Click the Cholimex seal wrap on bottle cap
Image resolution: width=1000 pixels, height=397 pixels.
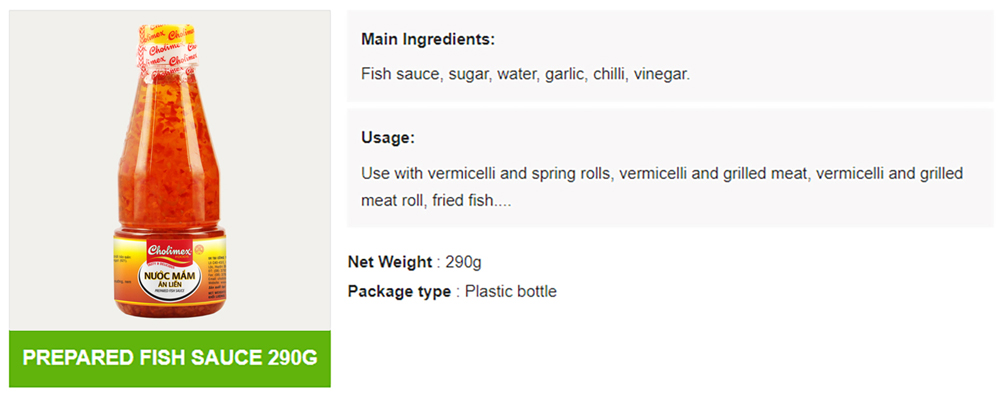(169, 54)
